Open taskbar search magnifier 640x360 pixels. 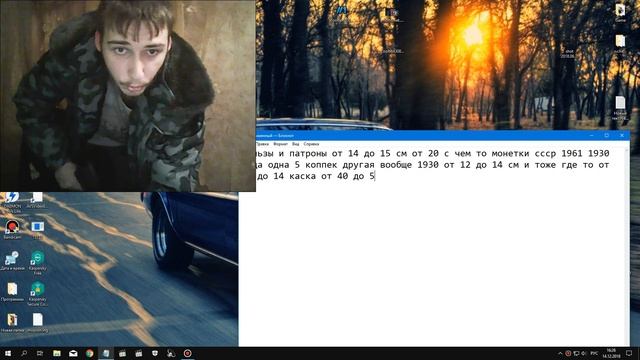tap(24, 353)
